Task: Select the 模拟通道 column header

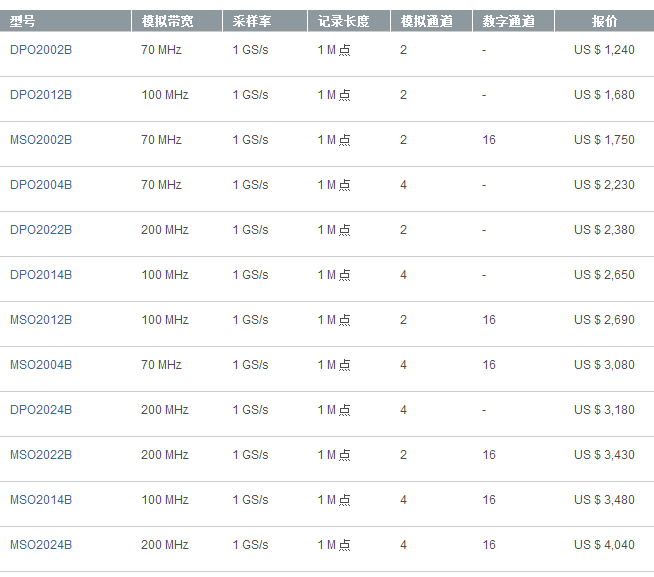Action: pyautogui.click(x=426, y=21)
